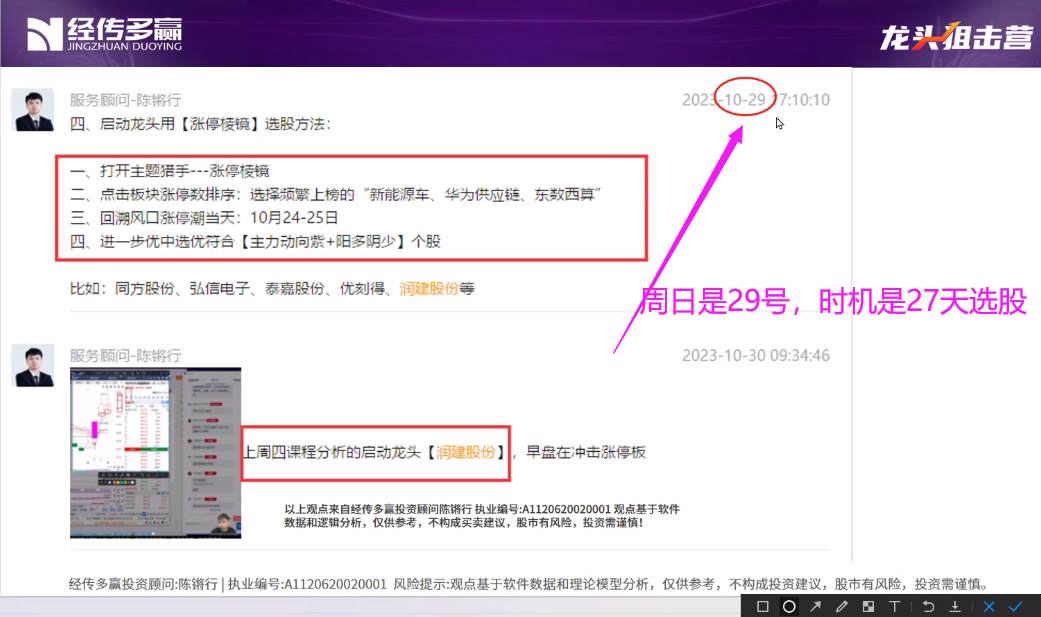Screen dimensions: 1041x617
Task: Confirm screenshot with blue checkmark
Action: click(x=1016, y=606)
